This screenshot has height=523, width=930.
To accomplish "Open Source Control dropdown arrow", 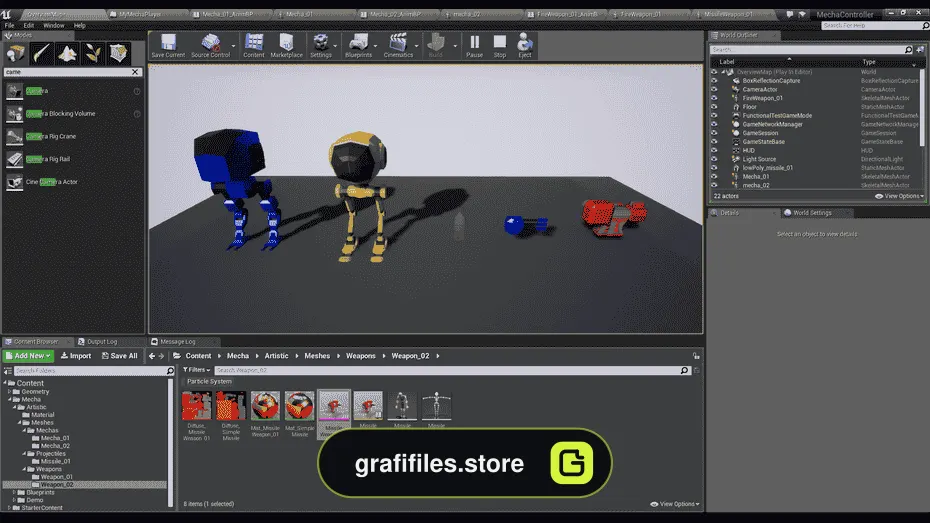I will (234, 46).
